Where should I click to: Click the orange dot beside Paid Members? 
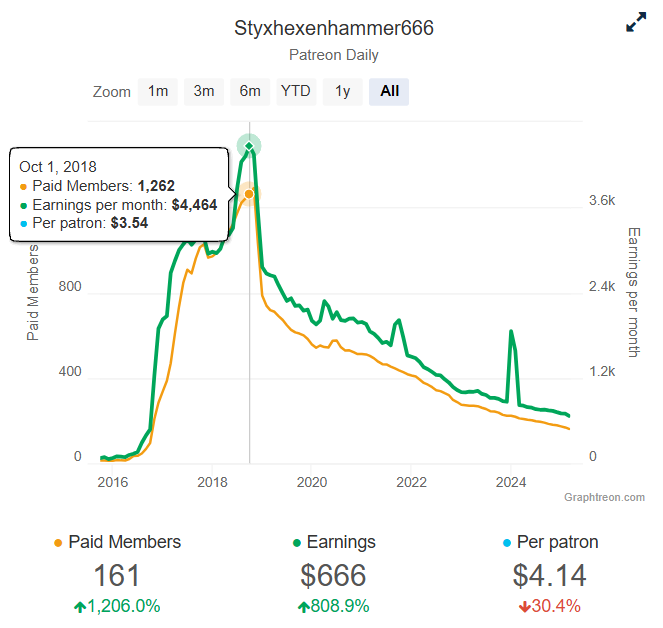58,543
